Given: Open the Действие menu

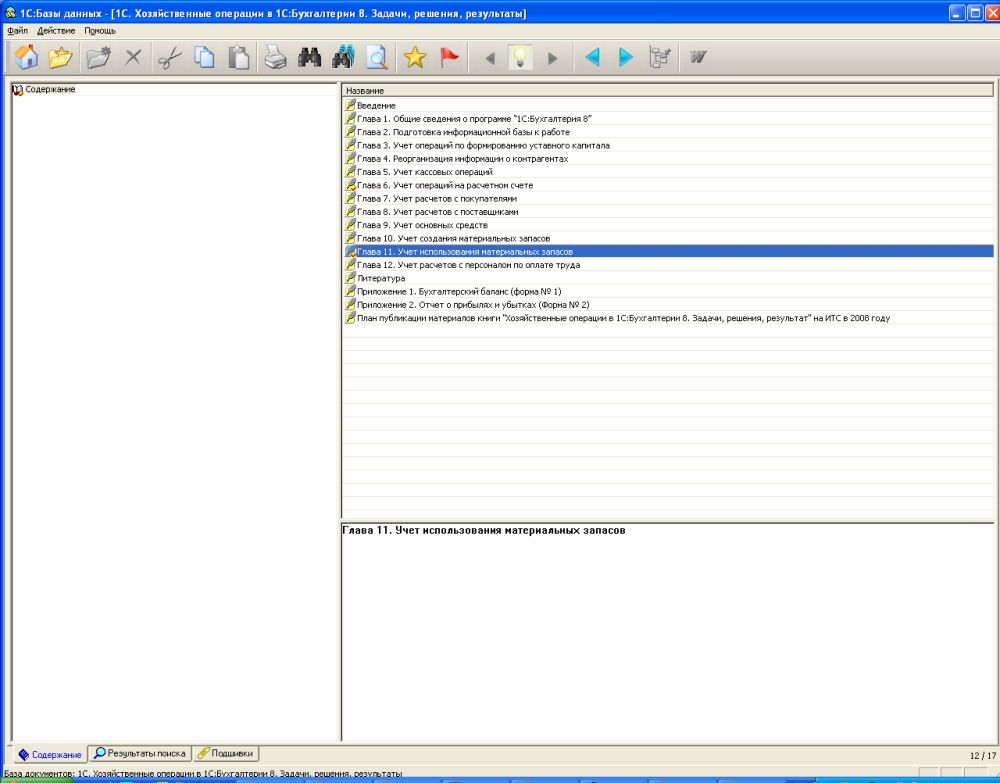Looking at the screenshot, I should click(x=56, y=31).
